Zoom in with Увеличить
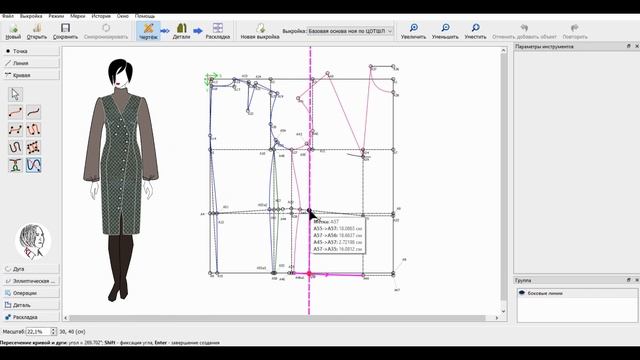 (413, 31)
